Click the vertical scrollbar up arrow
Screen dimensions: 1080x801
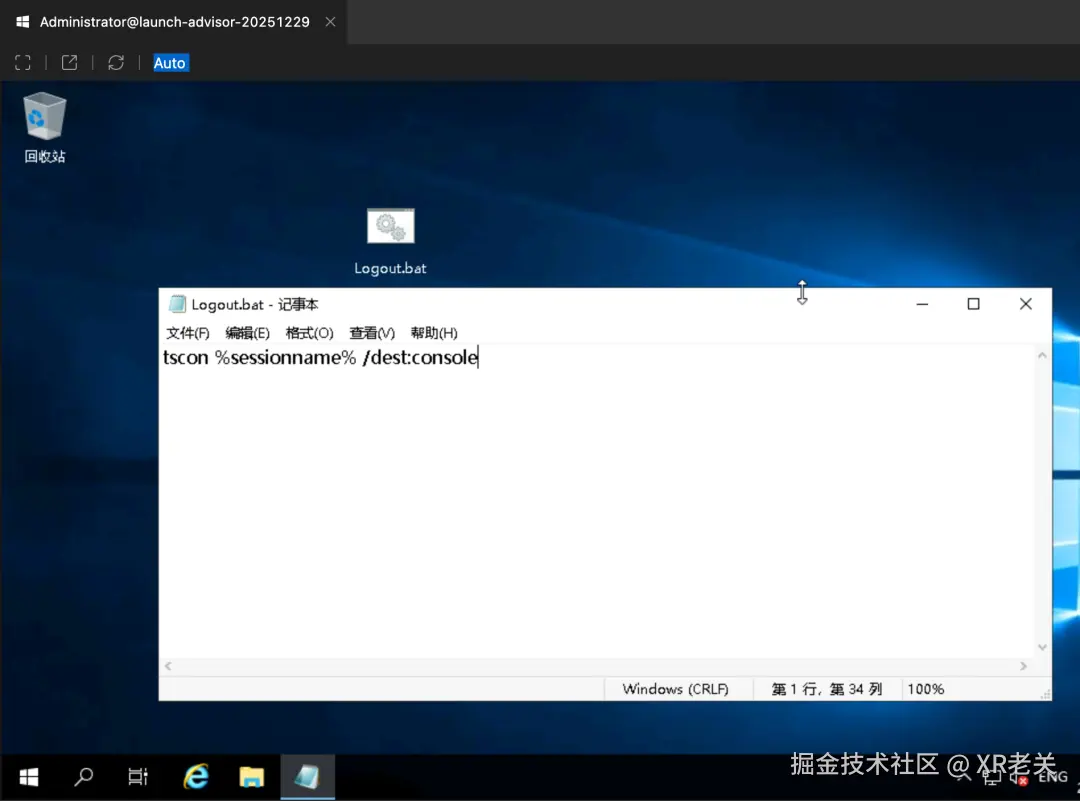click(1042, 355)
